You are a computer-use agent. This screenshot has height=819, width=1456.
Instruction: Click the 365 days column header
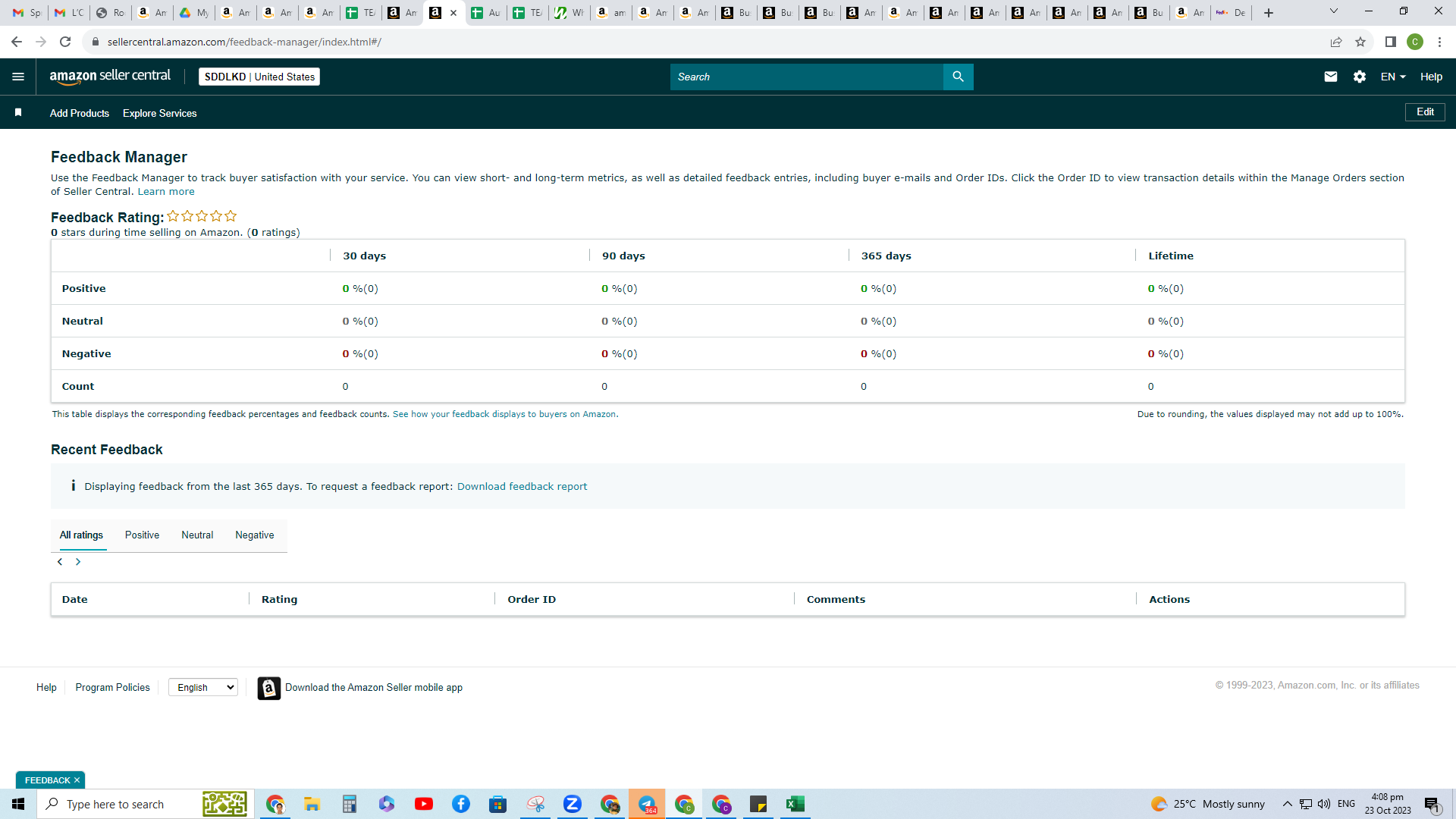[x=886, y=256]
